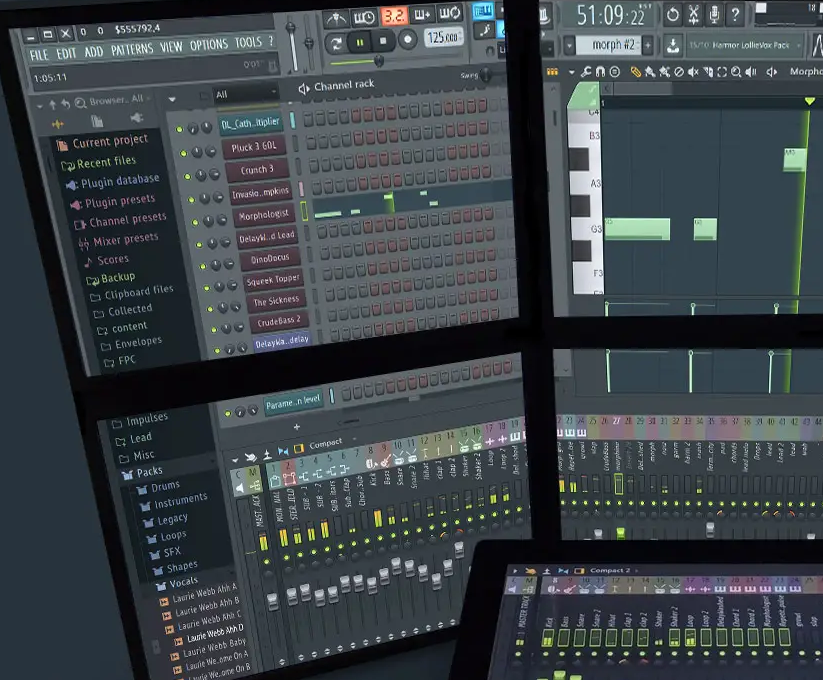Select the magnifier zoom tool in piano roll
Screen dimensions: 823x680
(x=736, y=72)
